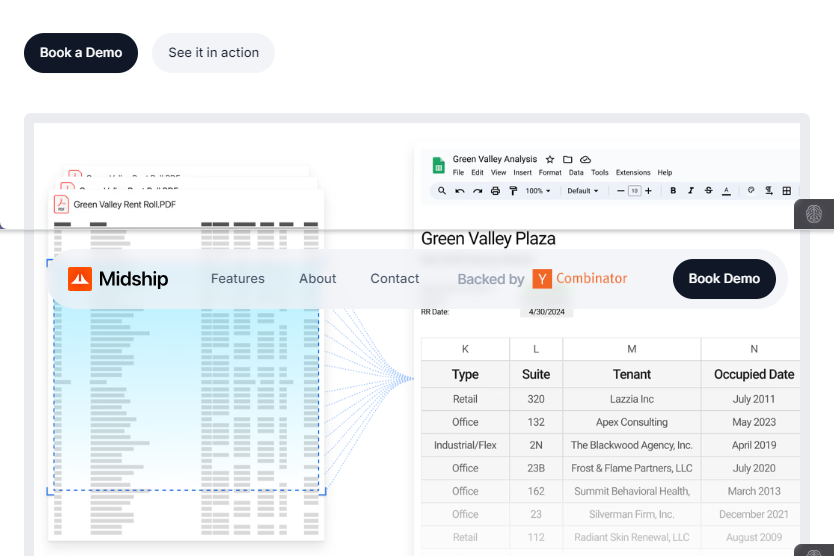Open the 100% zoom dropdown

pyautogui.click(x=538, y=191)
